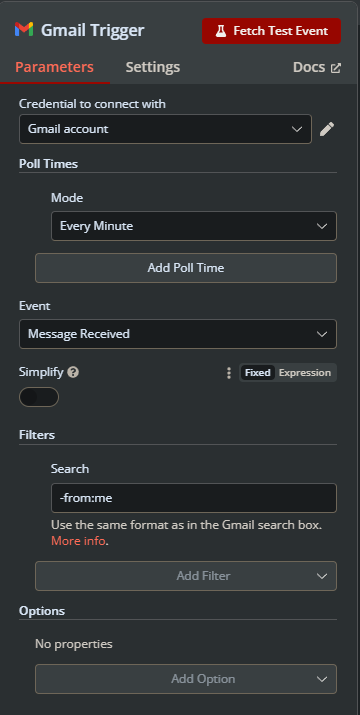Select the Parameters tab

54,67
